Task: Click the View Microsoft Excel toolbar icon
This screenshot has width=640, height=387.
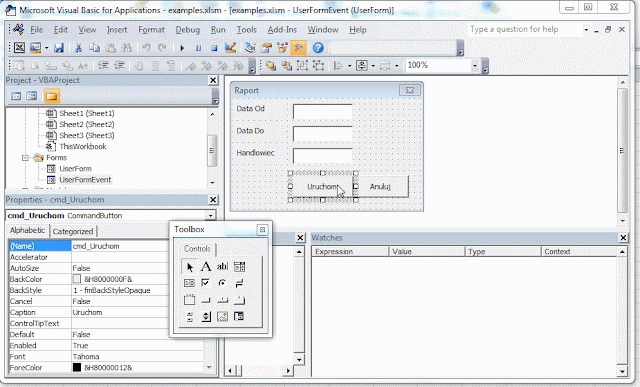Action: click(x=19, y=48)
